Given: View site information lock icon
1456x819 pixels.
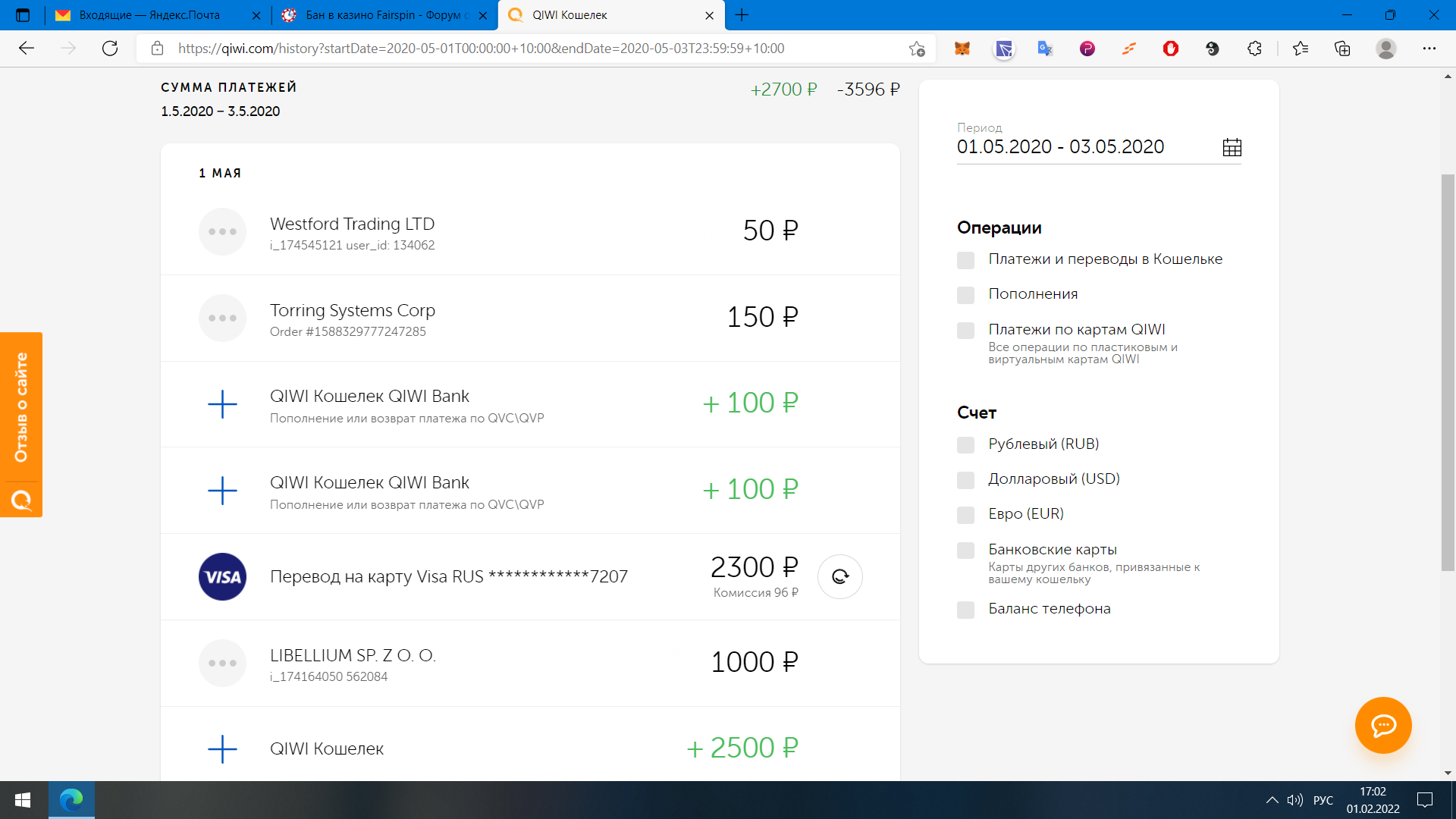Looking at the screenshot, I should tap(157, 49).
